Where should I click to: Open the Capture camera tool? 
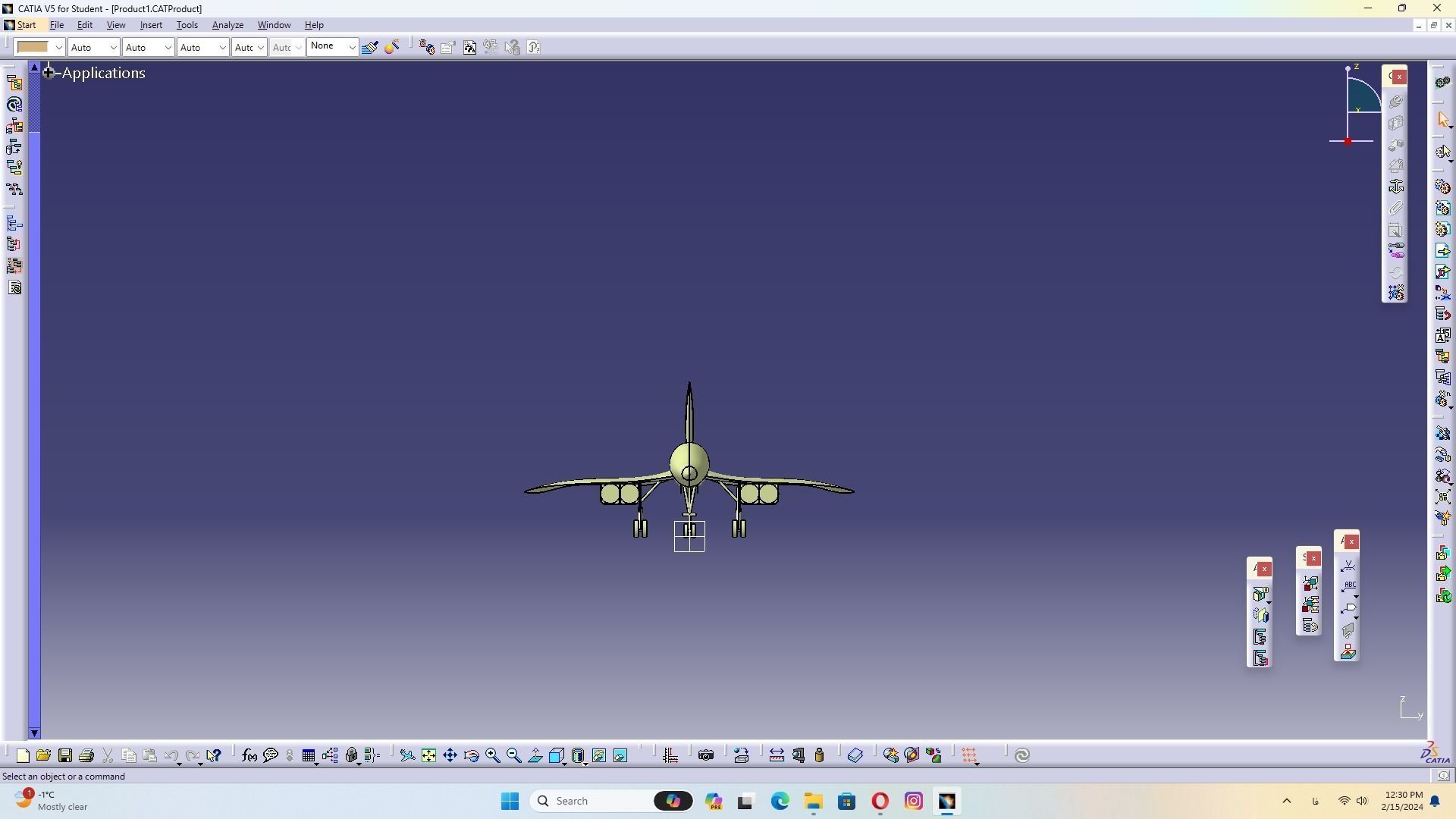(706, 755)
